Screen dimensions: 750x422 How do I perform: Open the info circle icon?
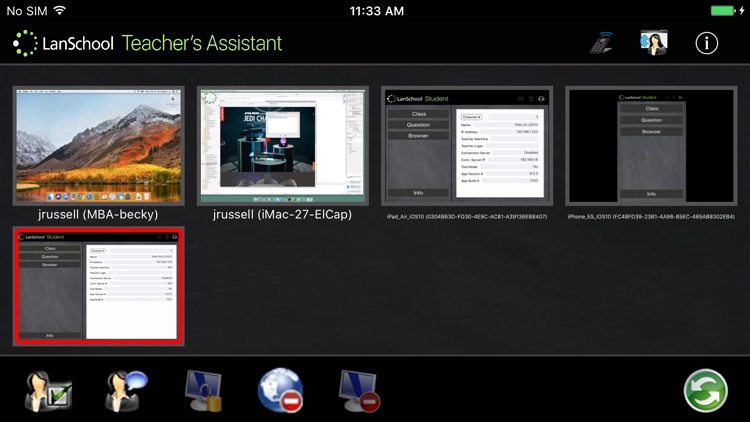point(706,44)
